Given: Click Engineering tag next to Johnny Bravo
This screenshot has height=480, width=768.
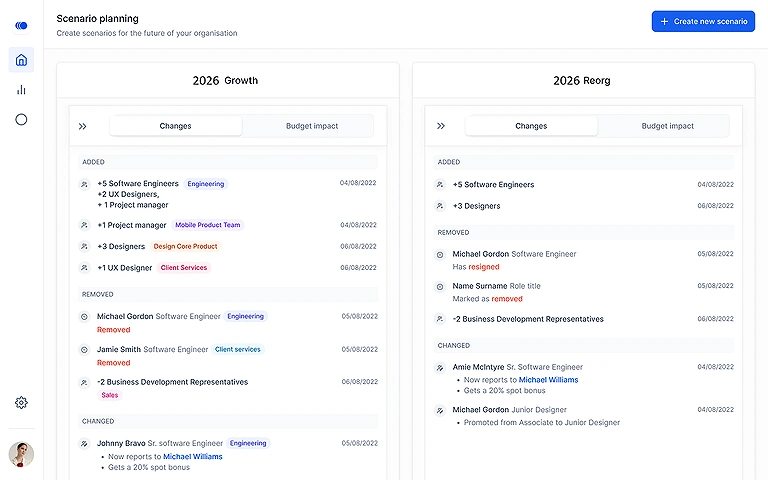Looking at the screenshot, I should pyautogui.click(x=248, y=443).
